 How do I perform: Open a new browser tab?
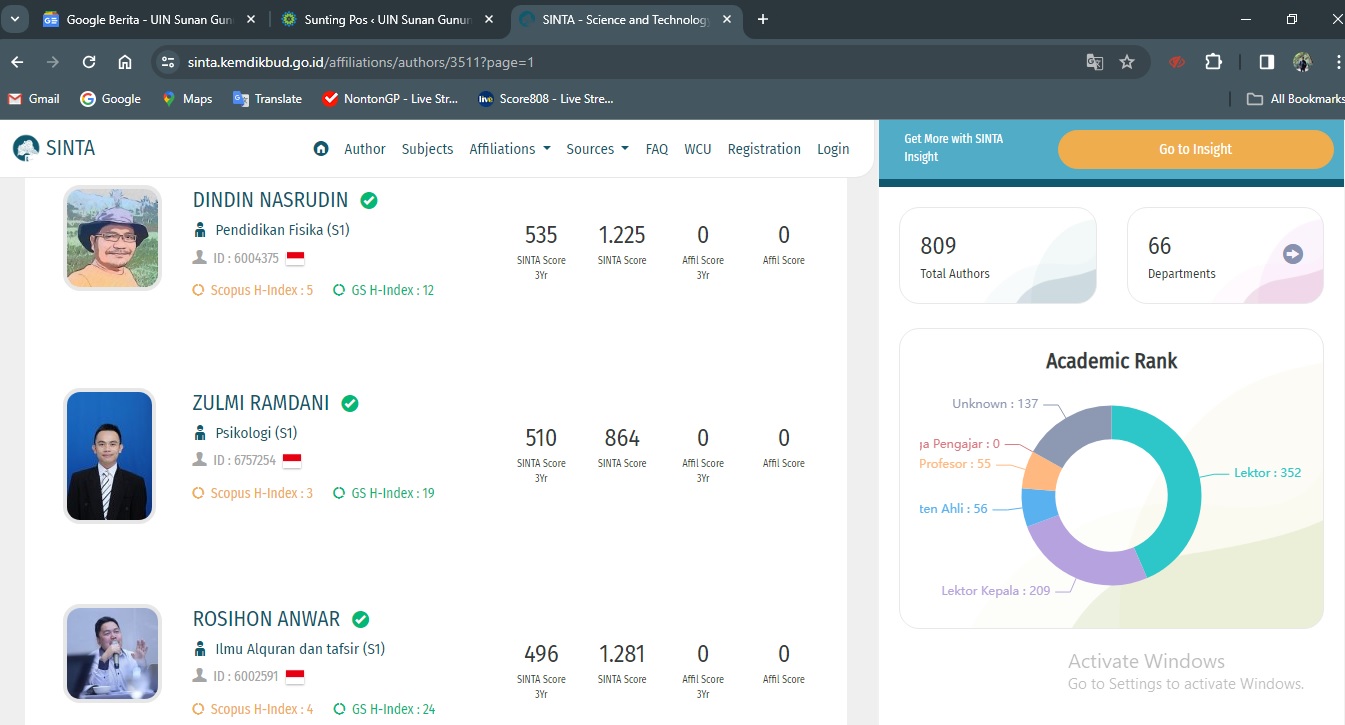(x=763, y=19)
